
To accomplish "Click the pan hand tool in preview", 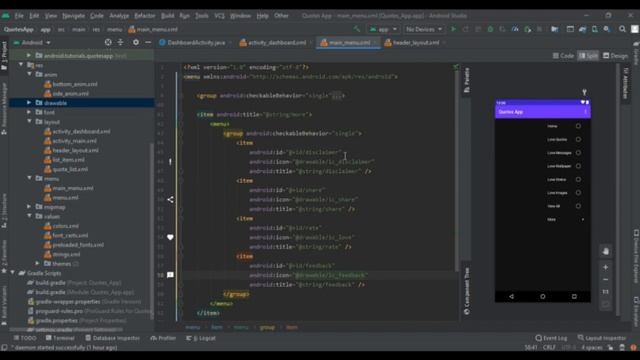I will 606,251.
